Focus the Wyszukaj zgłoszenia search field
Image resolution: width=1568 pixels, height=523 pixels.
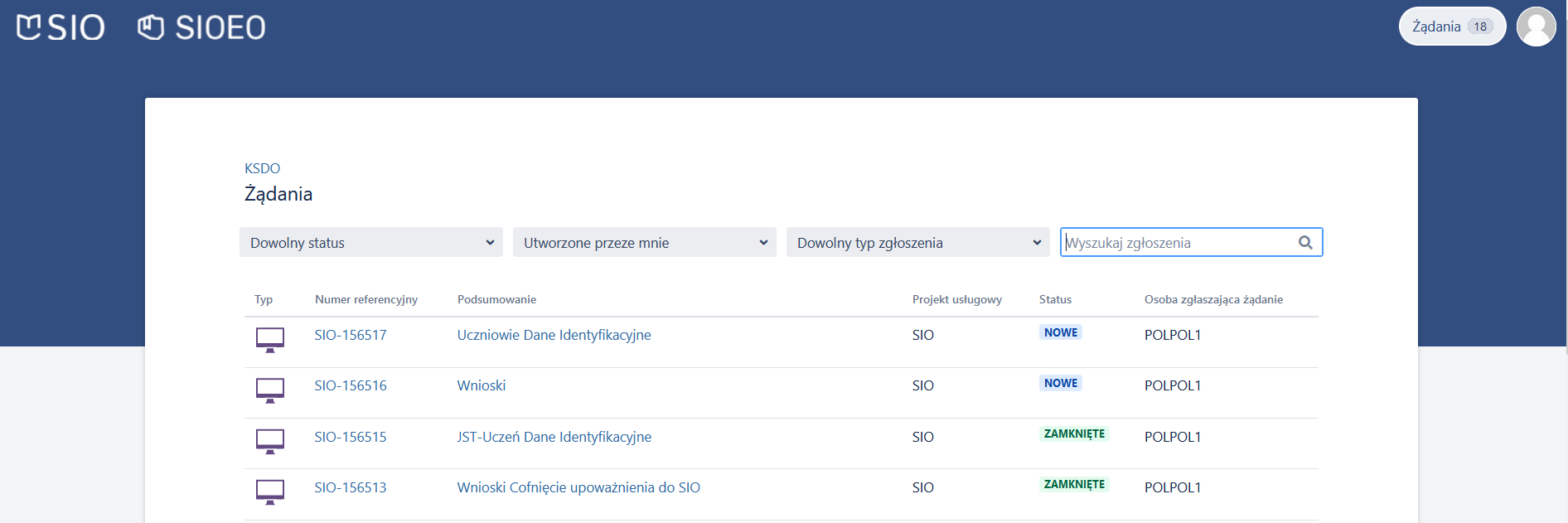[1178, 243]
